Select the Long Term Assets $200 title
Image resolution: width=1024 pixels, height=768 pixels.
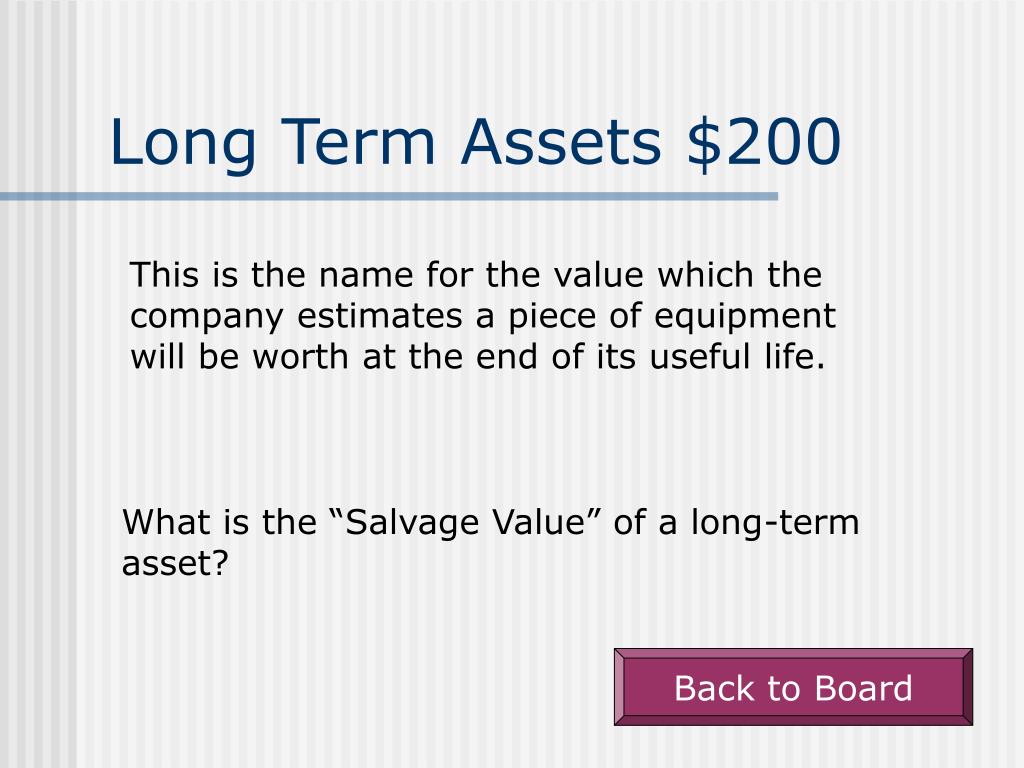click(x=475, y=142)
